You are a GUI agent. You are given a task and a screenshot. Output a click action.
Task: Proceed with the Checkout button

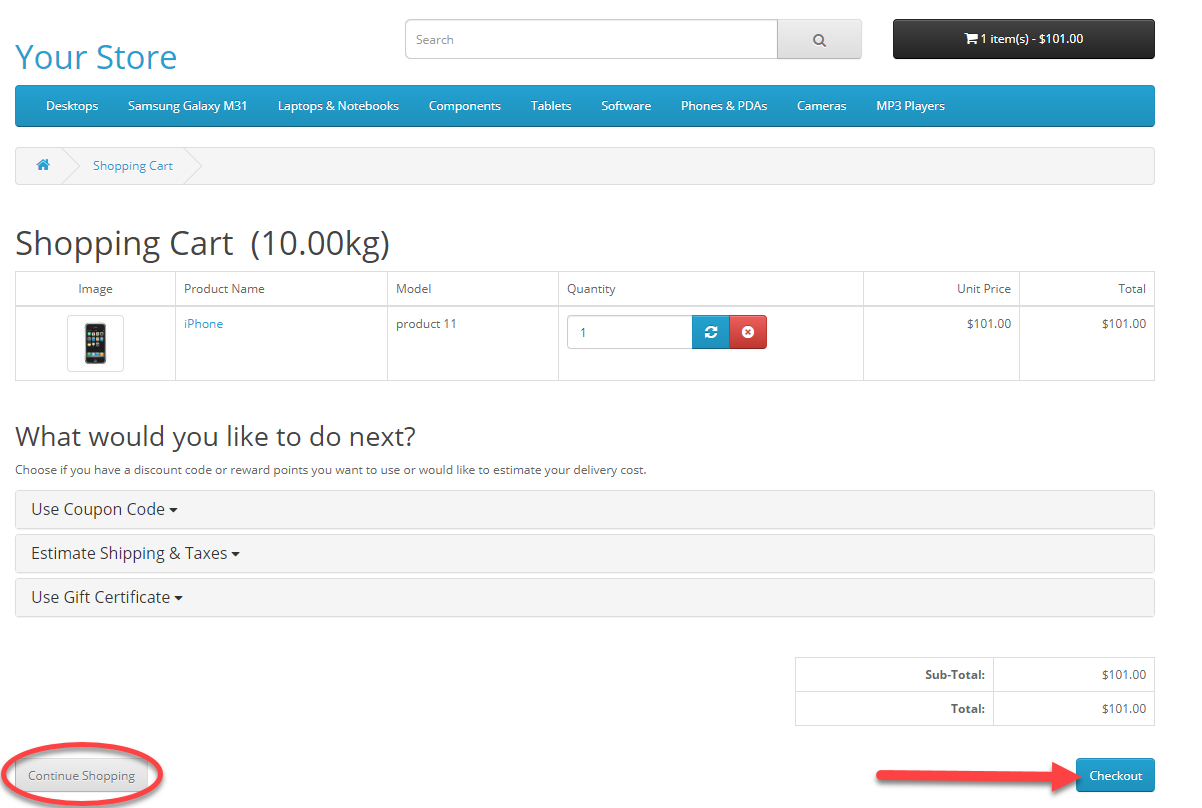coord(1115,776)
